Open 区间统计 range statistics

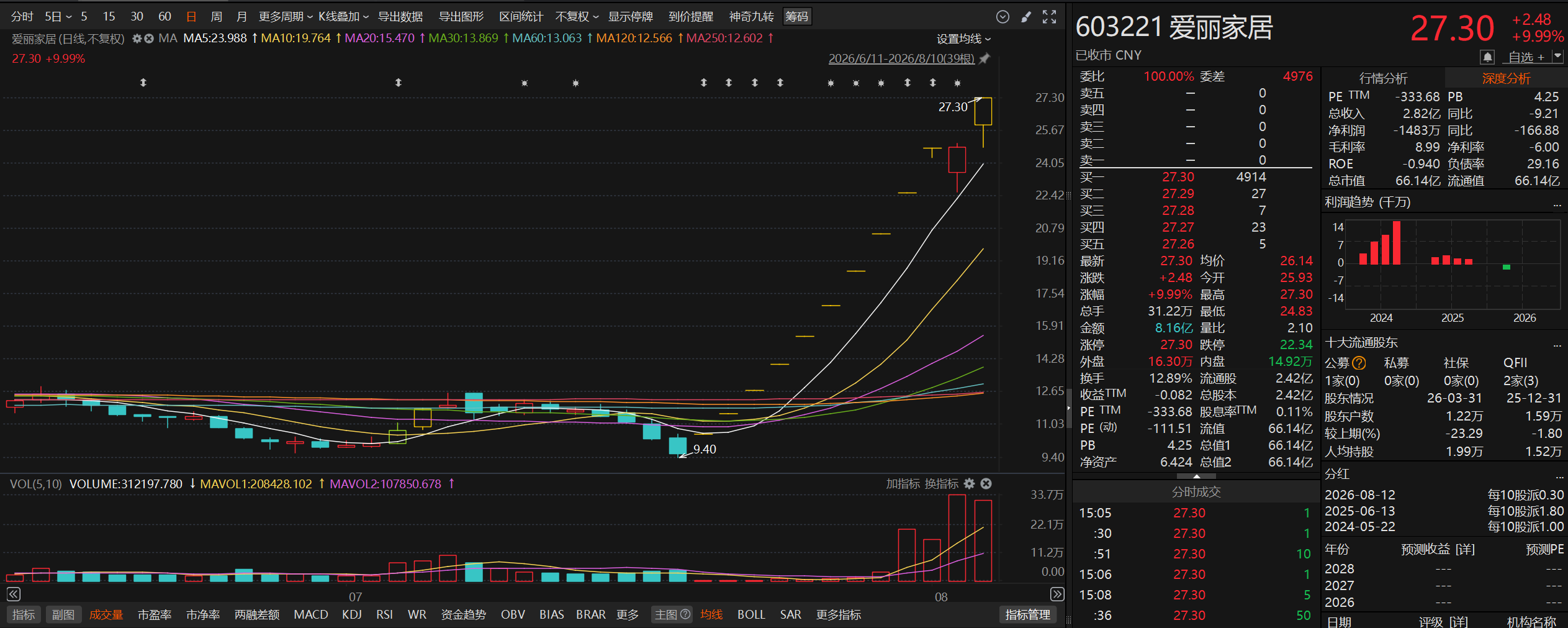pos(521,17)
